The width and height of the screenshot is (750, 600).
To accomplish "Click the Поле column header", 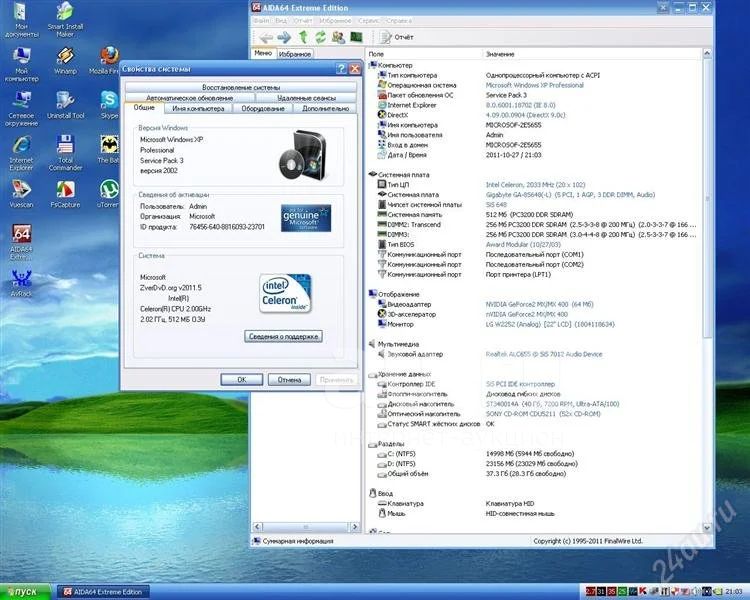I will point(424,54).
